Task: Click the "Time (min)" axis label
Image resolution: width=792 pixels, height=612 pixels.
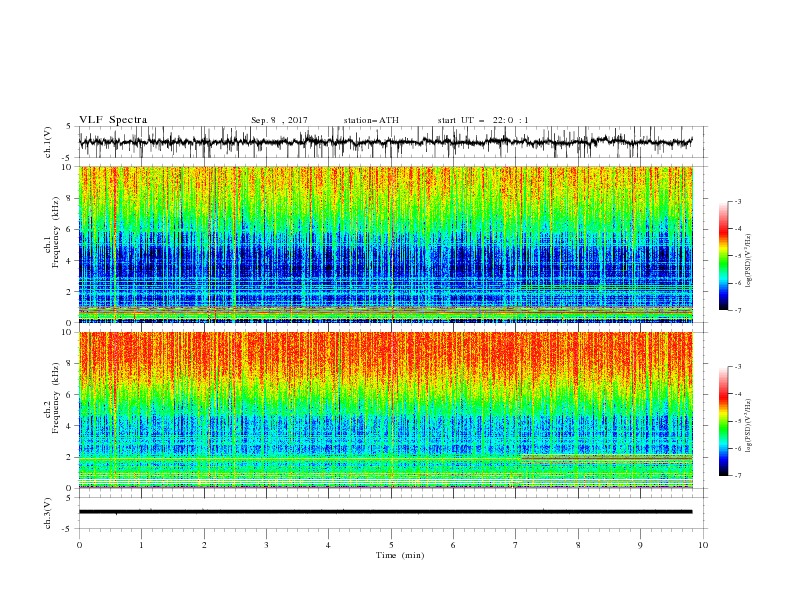Action: (x=400, y=555)
